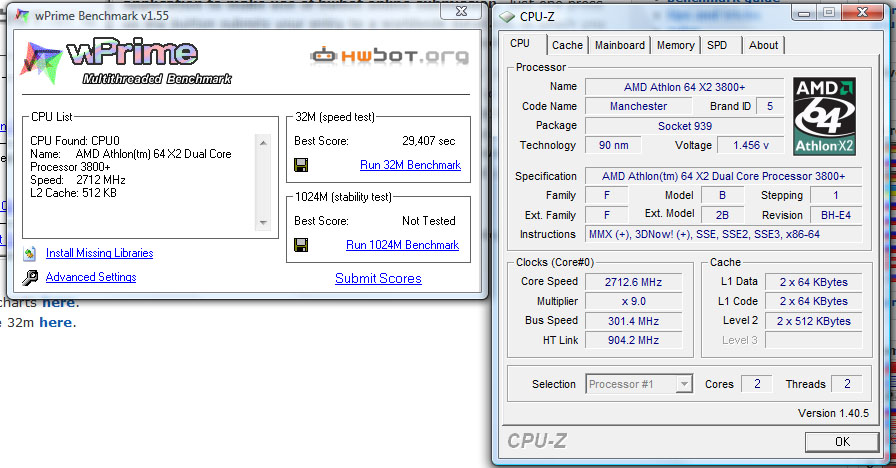Click the 'x 9.0' multiplier value
This screenshot has width=896, height=468.
point(633,301)
